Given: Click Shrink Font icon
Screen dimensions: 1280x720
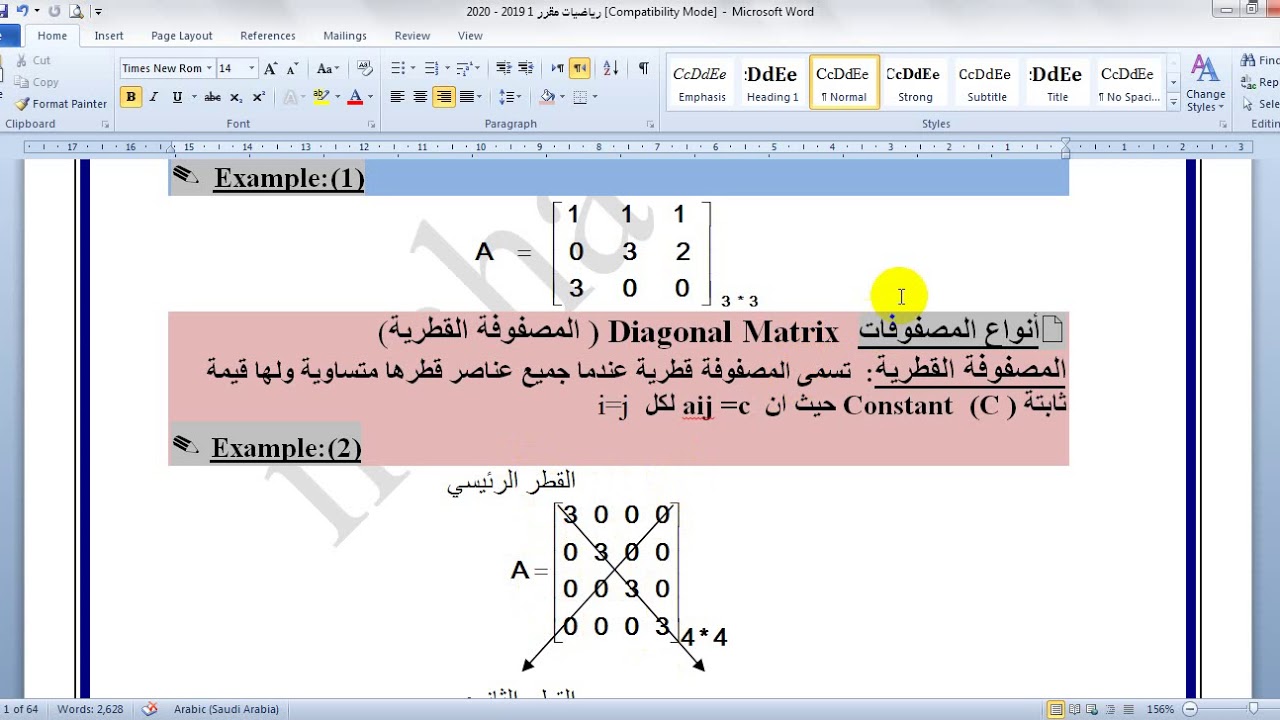Looking at the screenshot, I should 293,68.
